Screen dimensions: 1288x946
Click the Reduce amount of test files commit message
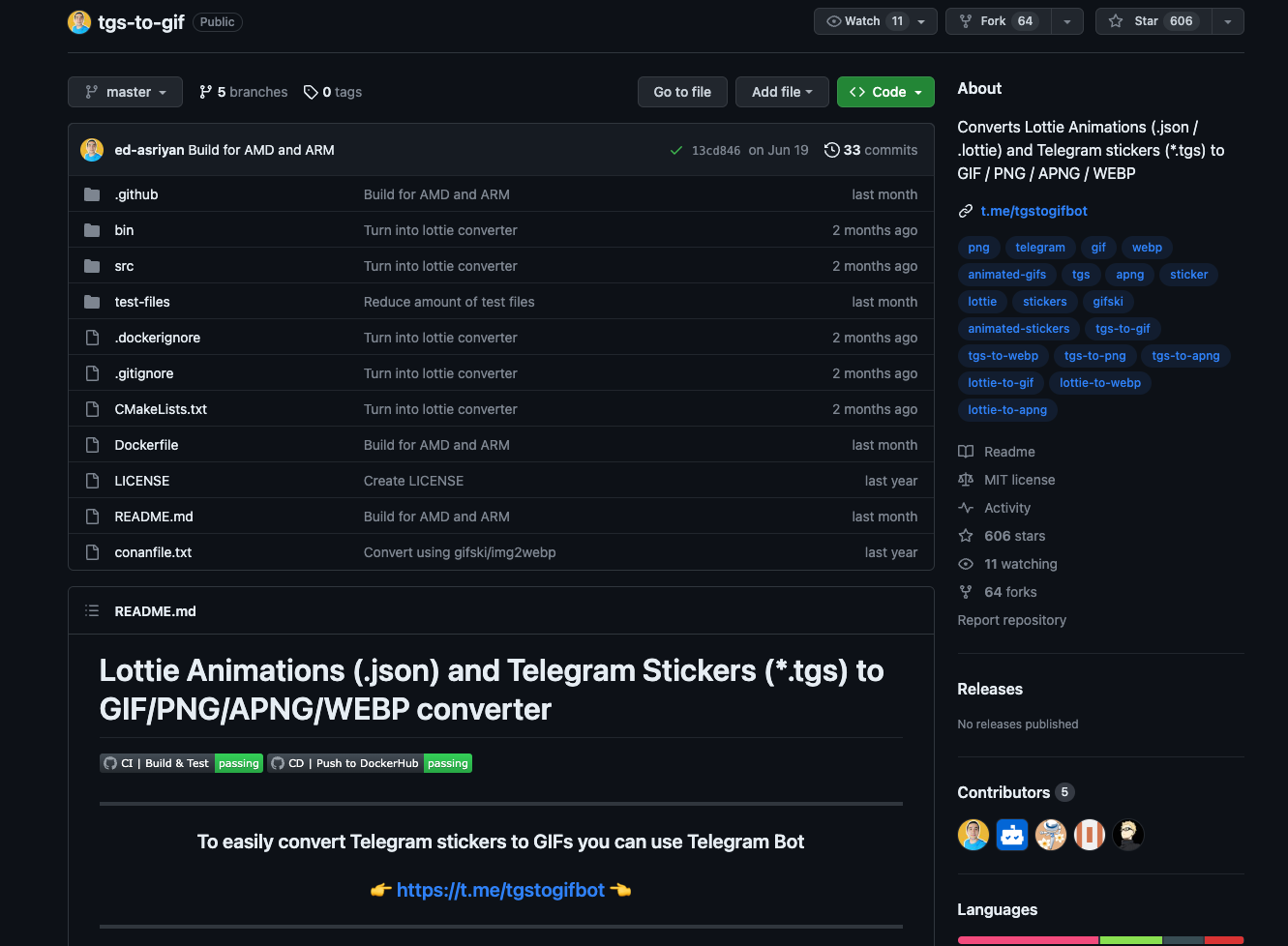click(449, 302)
